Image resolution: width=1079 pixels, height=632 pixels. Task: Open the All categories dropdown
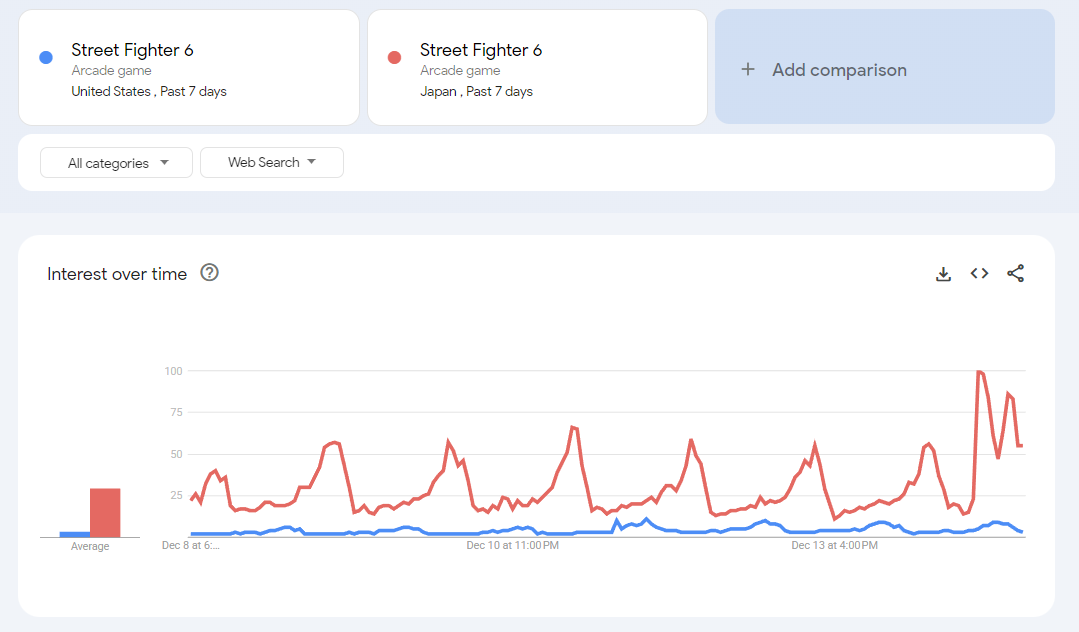(116, 162)
